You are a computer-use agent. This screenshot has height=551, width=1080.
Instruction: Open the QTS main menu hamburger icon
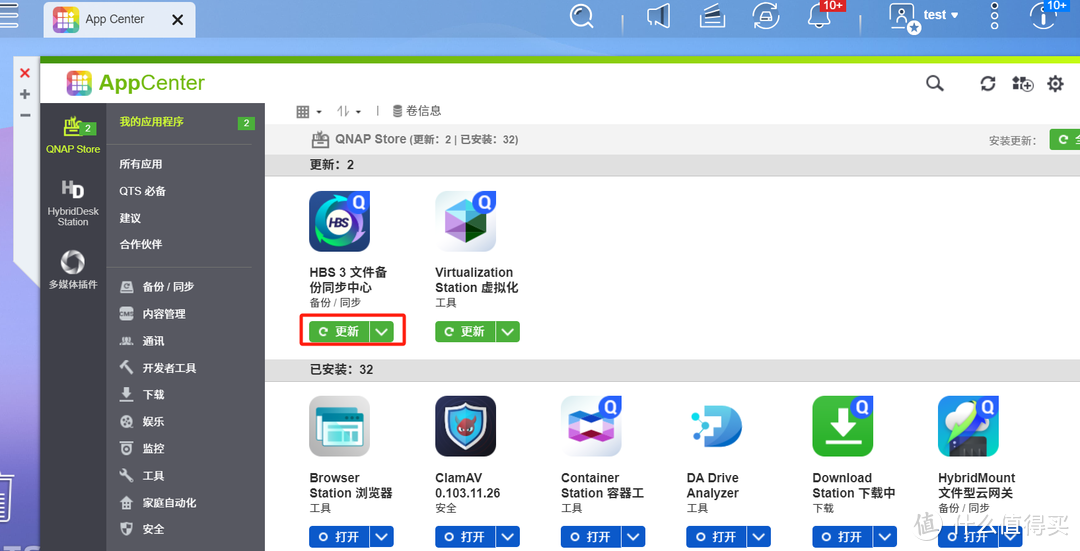click(x=8, y=15)
